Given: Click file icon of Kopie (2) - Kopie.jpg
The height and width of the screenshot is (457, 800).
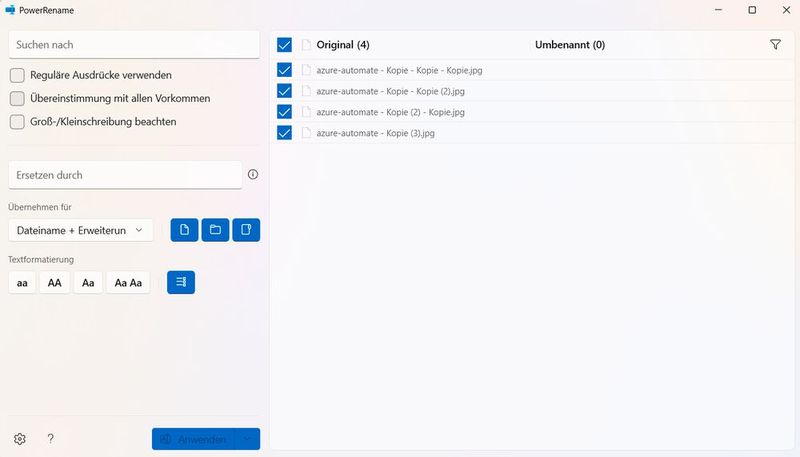Looking at the screenshot, I should click(x=306, y=112).
